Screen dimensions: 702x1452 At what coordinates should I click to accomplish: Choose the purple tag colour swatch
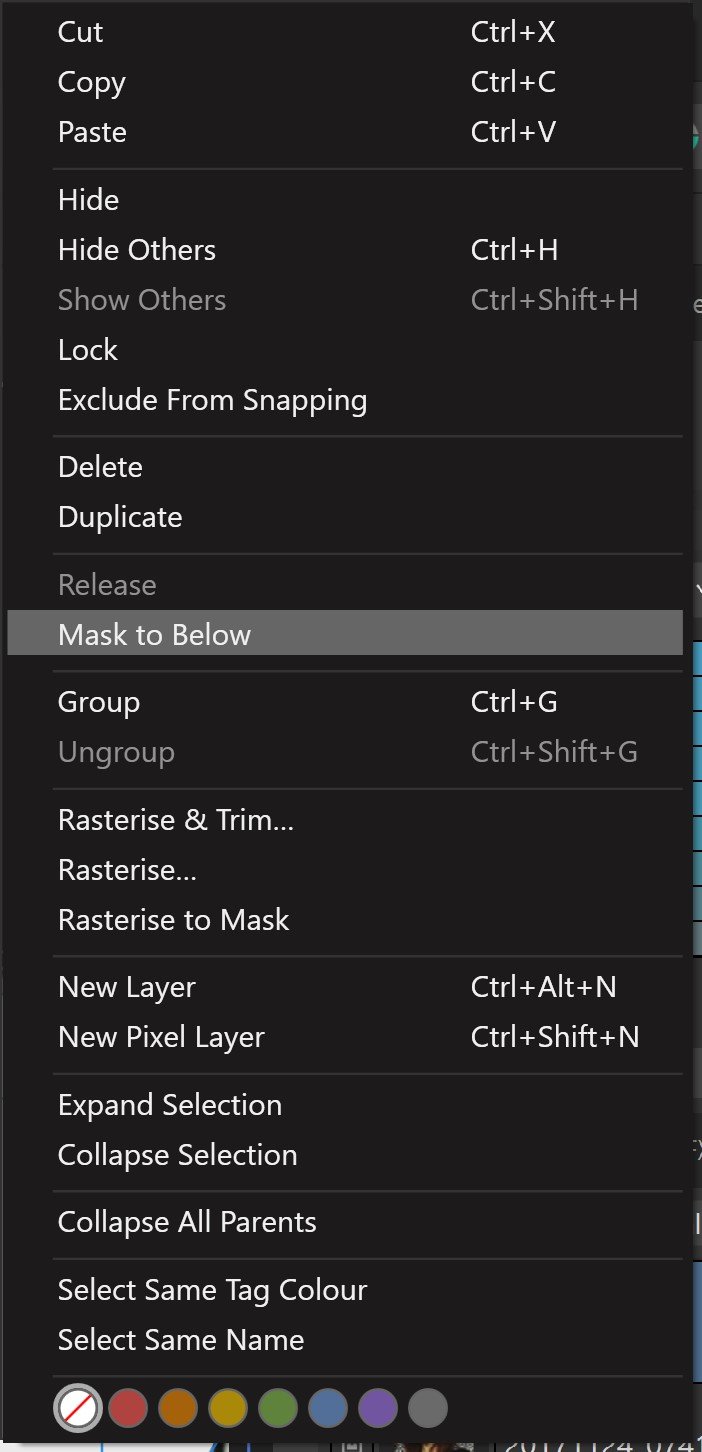point(378,1409)
